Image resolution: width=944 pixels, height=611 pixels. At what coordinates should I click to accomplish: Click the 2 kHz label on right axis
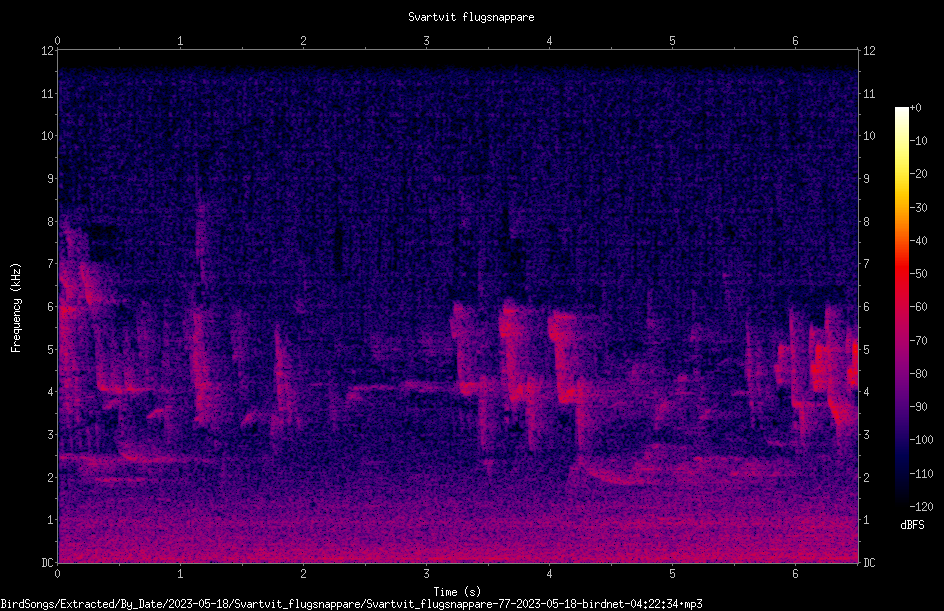pos(866,478)
